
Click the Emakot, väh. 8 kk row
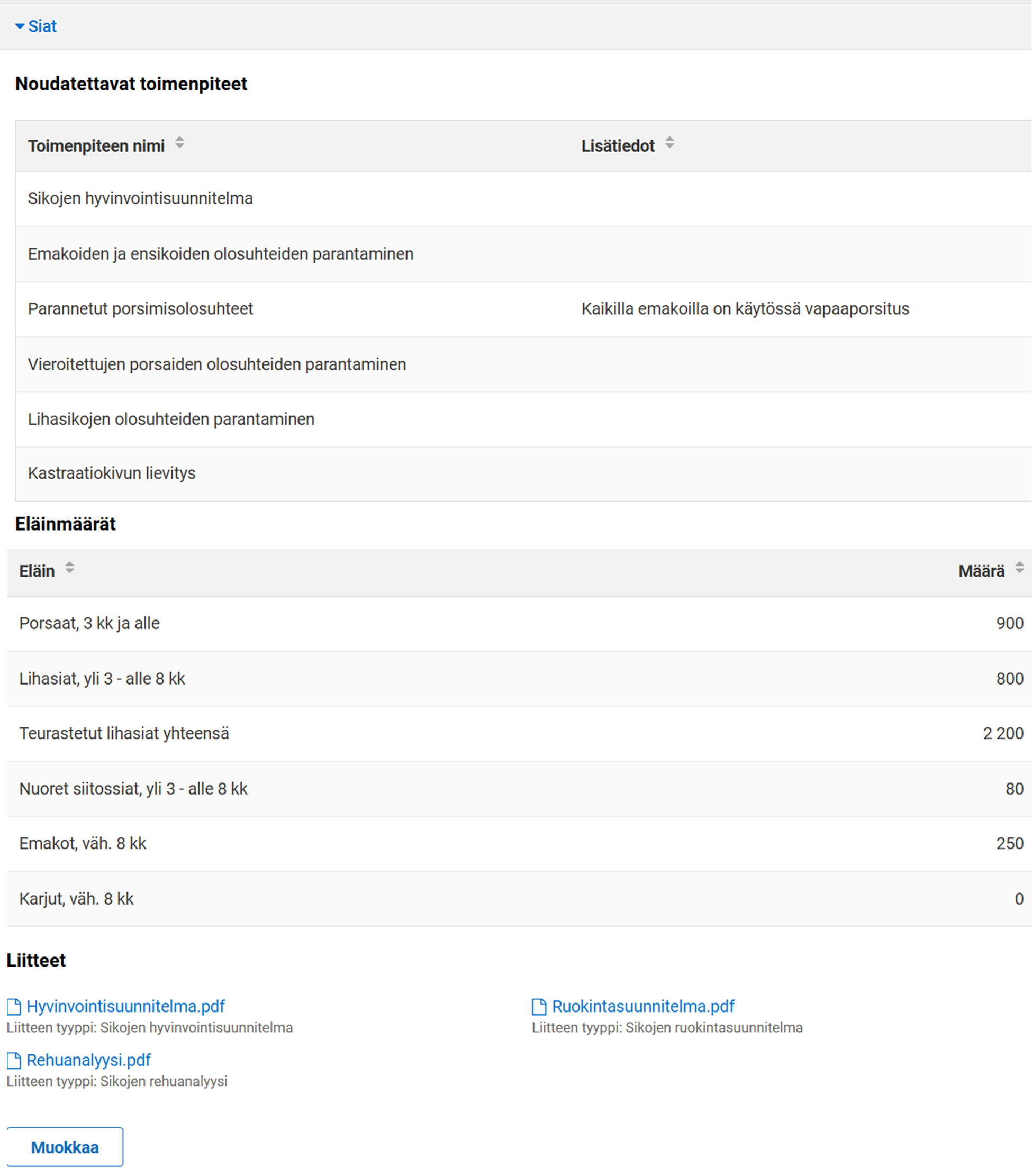83,843
